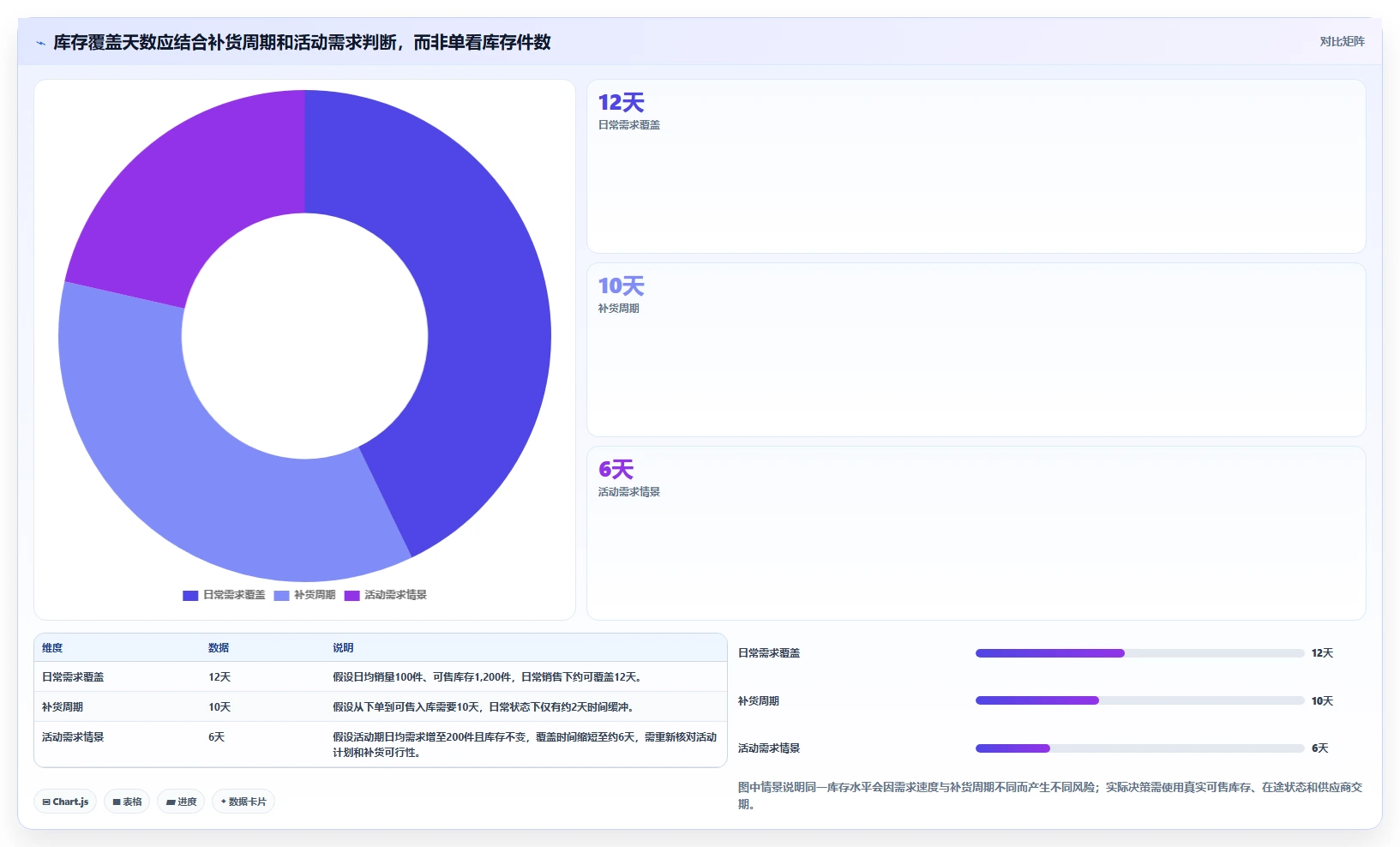Click the 10天 value in the middle data card
The height and width of the screenshot is (847, 1400).
click(x=621, y=286)
